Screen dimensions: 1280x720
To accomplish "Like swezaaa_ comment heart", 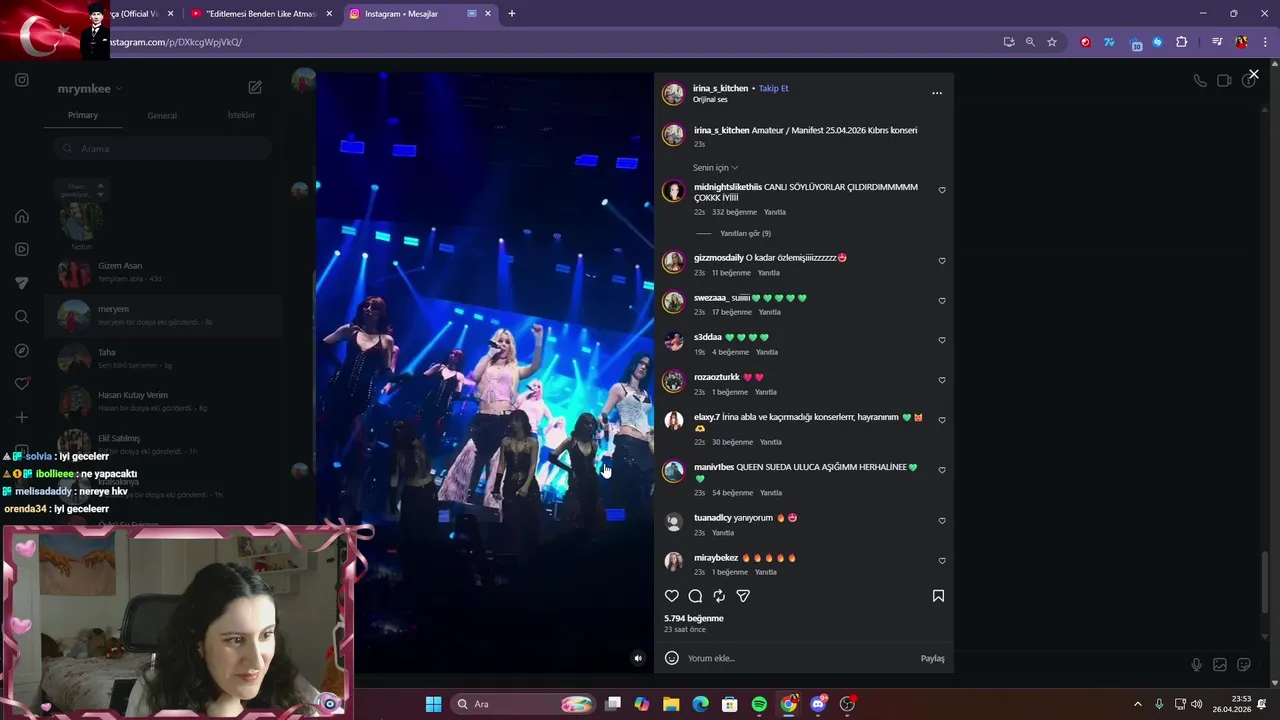I will pos(942,301).
